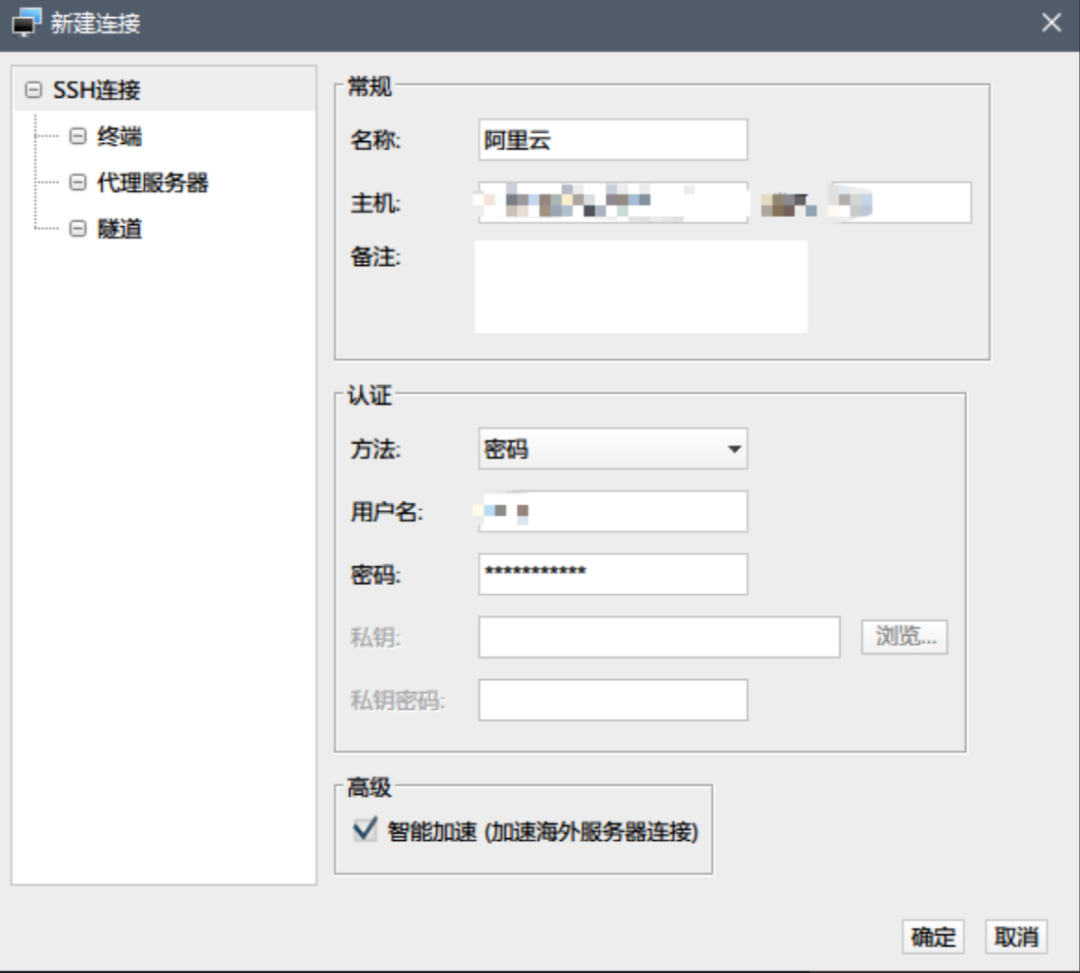
Task: Collapse the 代理服务器 tree node
Action: [77, 183]
